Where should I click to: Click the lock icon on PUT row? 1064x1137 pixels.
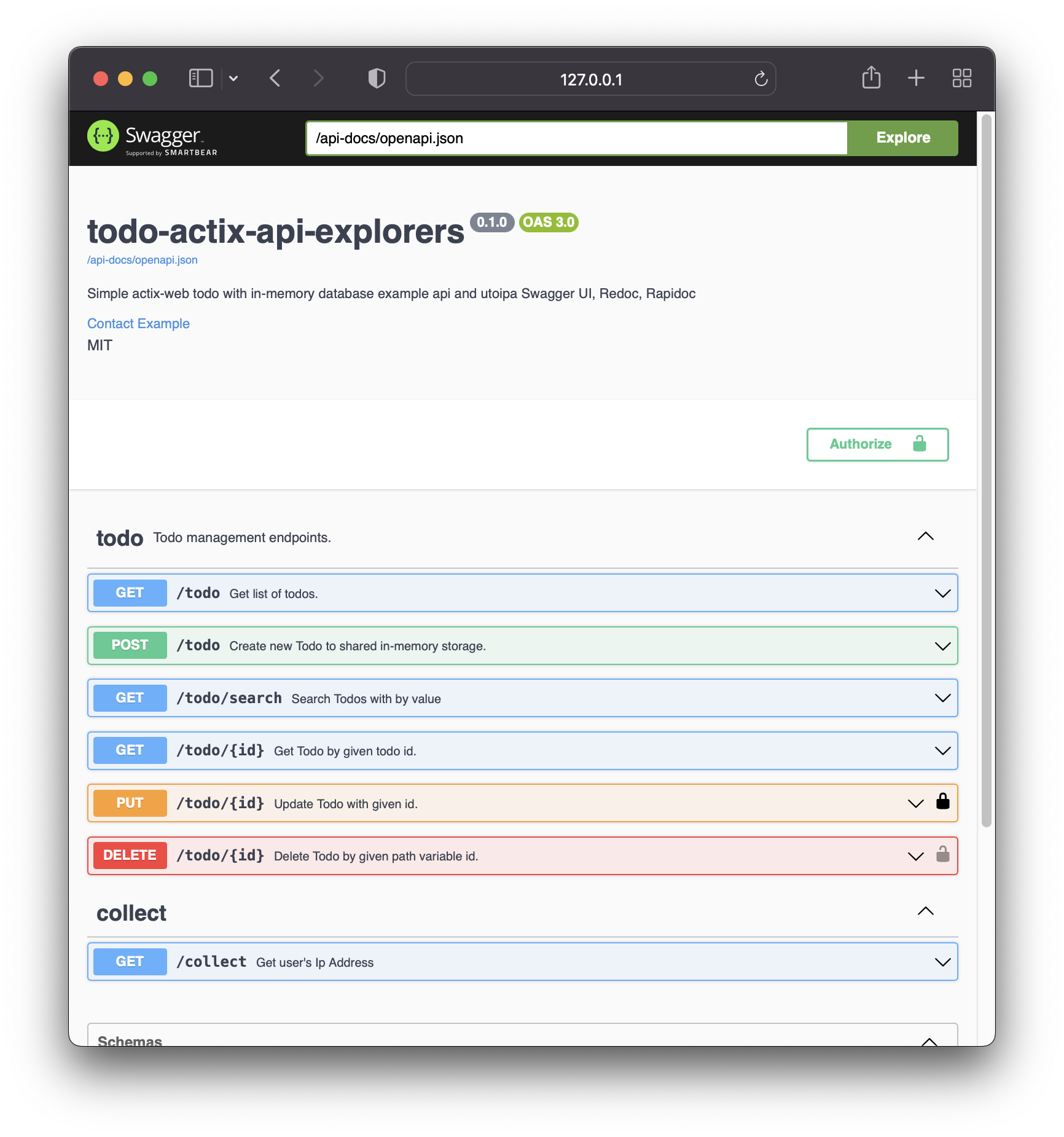click(x=942, y=801)
